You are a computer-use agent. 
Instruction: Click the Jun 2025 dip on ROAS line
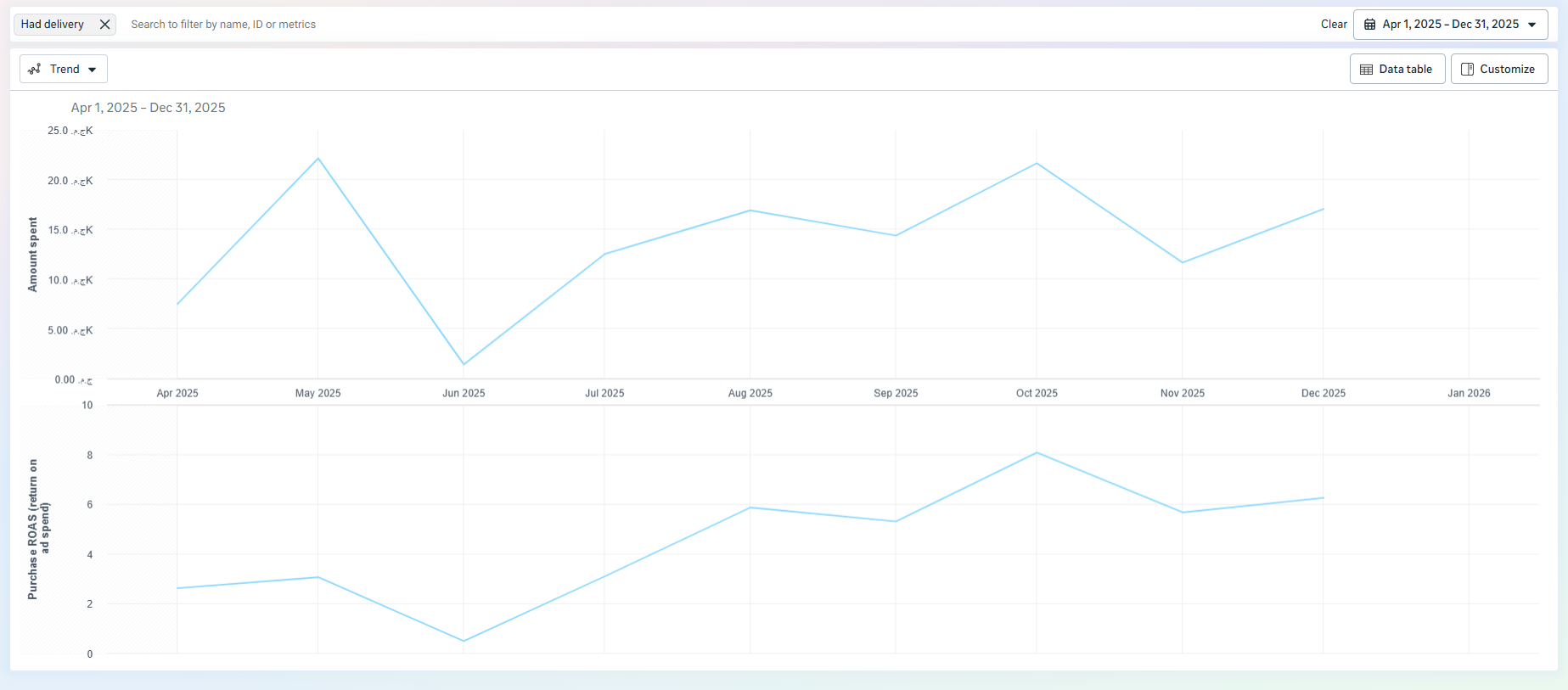(464, 641)
